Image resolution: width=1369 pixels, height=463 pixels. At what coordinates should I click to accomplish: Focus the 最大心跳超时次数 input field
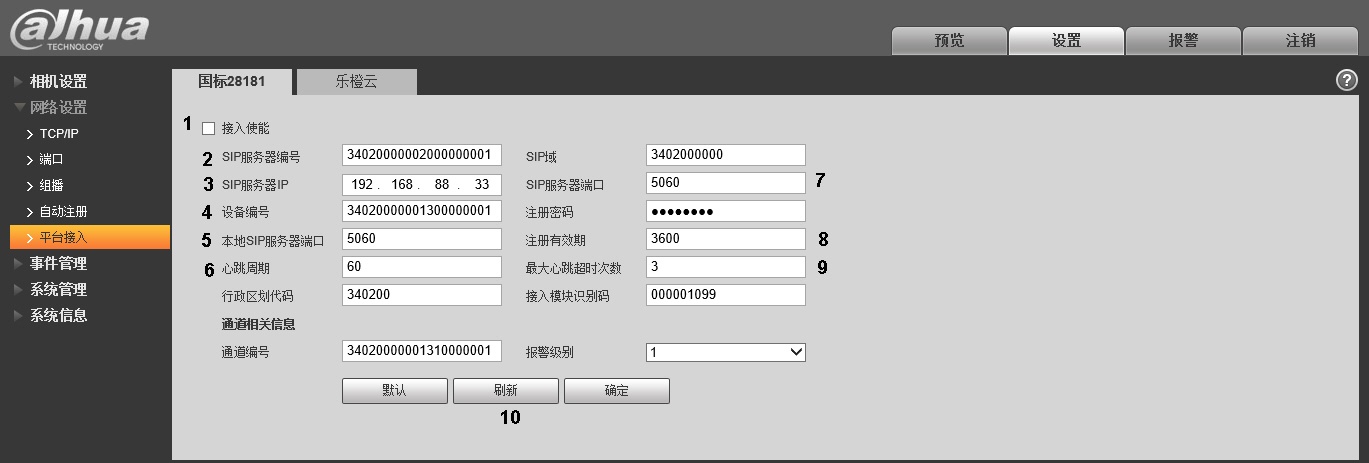pos(726,267)
